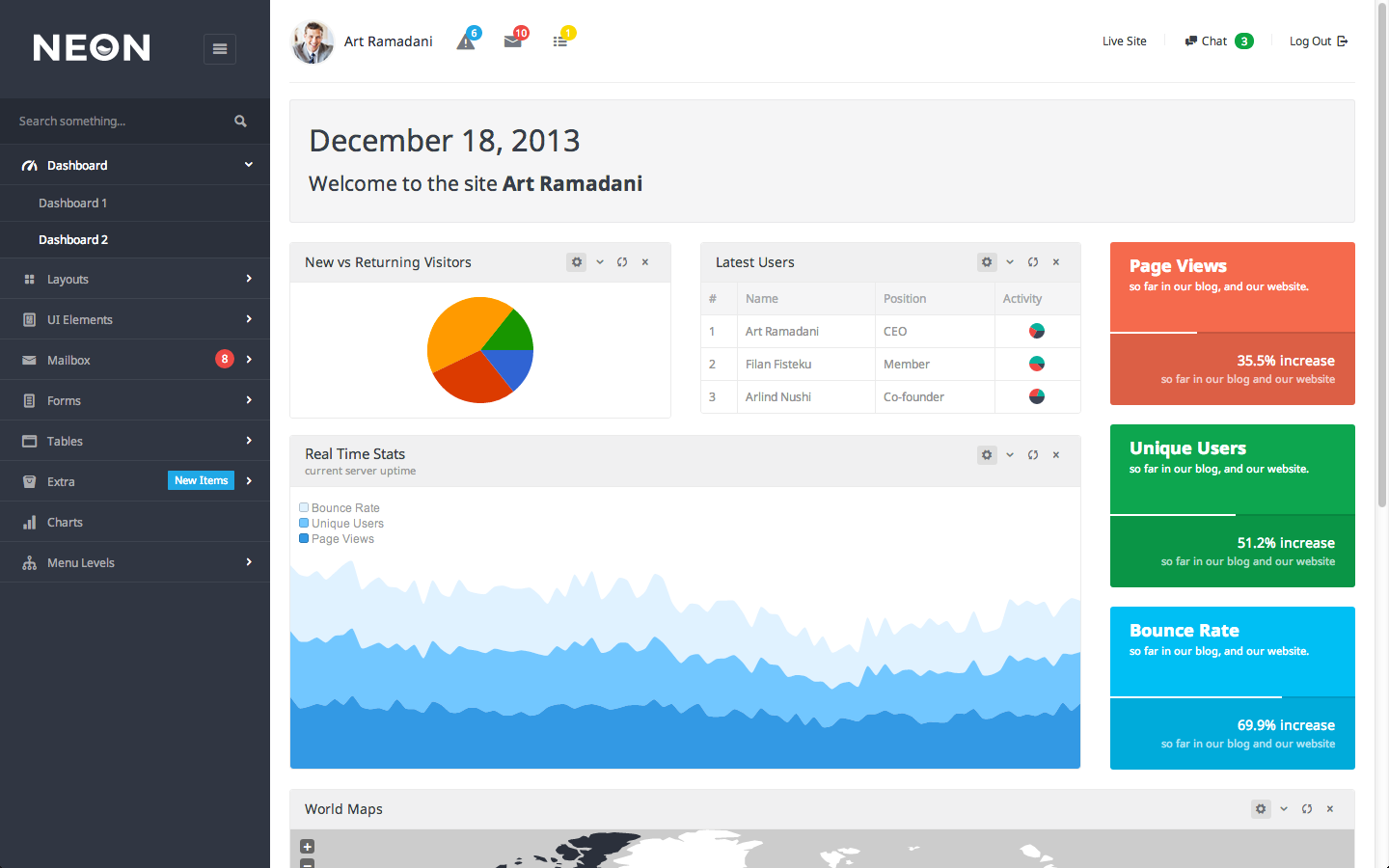Expand the UI Elements sidebar menu
1389x868 pixels.
pyautogui.click(x=135, y=319)
